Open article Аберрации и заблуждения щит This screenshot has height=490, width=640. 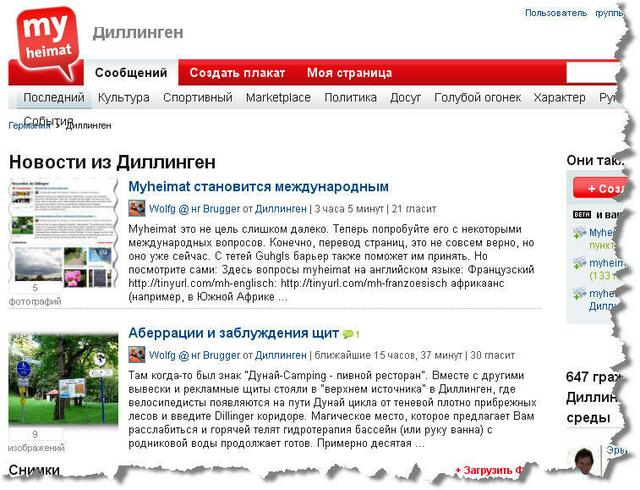click(233, 333)
